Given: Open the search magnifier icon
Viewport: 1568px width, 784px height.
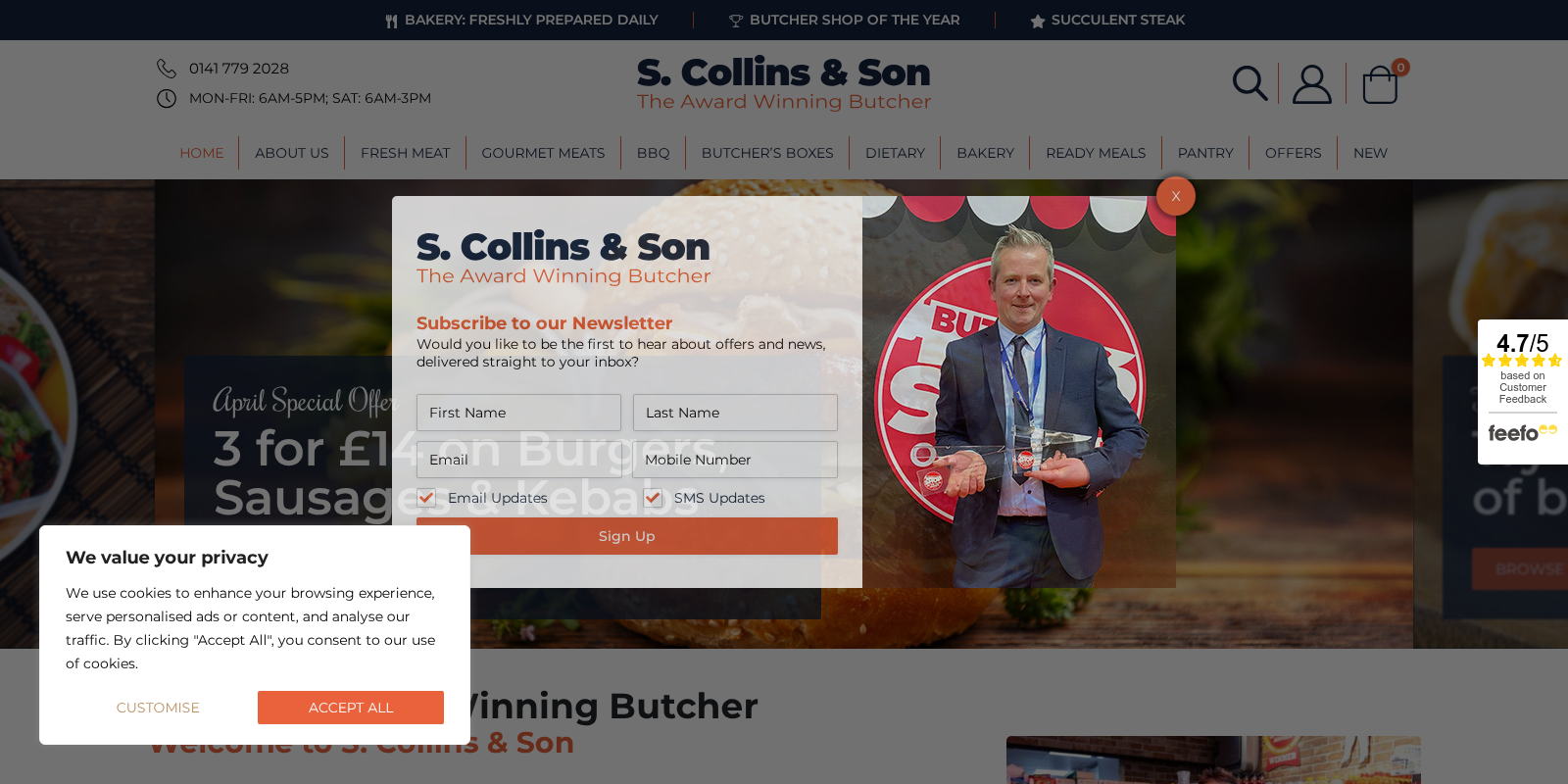Looking at the screenshot, I should pos(1249,83).
